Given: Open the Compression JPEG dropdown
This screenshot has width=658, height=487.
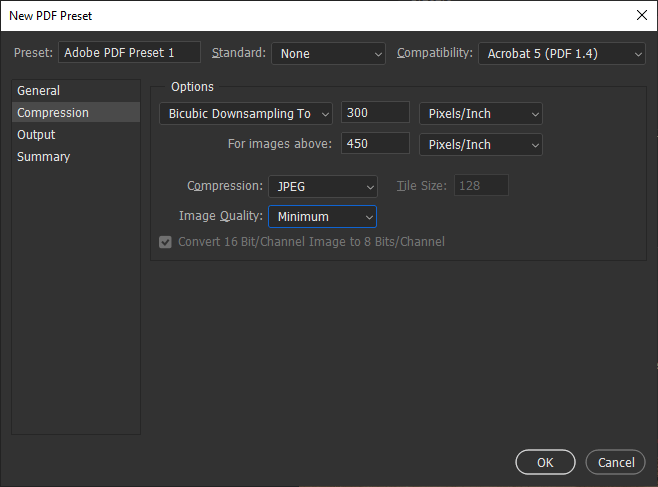Looking at the screenshot, I should click(x=323, y=186).
